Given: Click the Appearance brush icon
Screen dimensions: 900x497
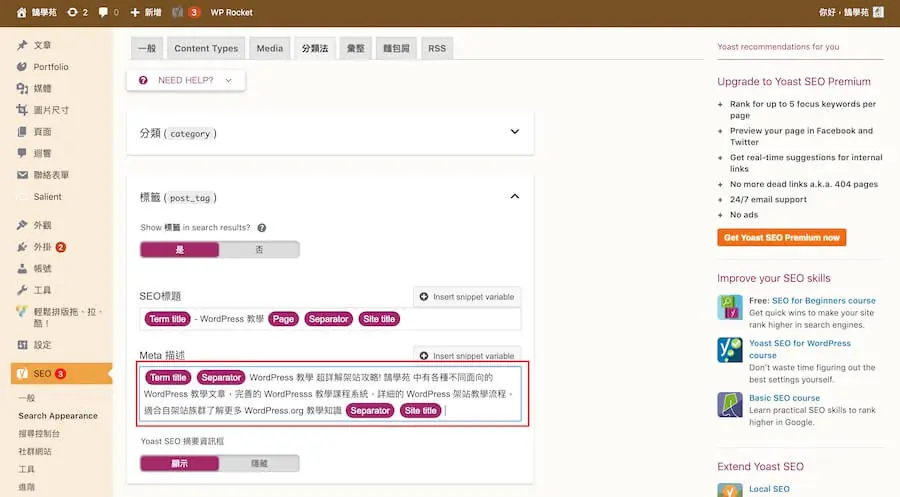Looking at the screenshot, I should tap(22, 225).
